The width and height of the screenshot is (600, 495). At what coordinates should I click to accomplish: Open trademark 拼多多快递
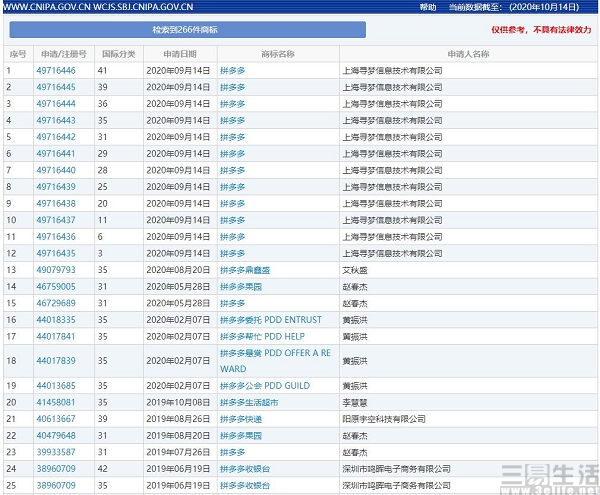click(241, 419)
